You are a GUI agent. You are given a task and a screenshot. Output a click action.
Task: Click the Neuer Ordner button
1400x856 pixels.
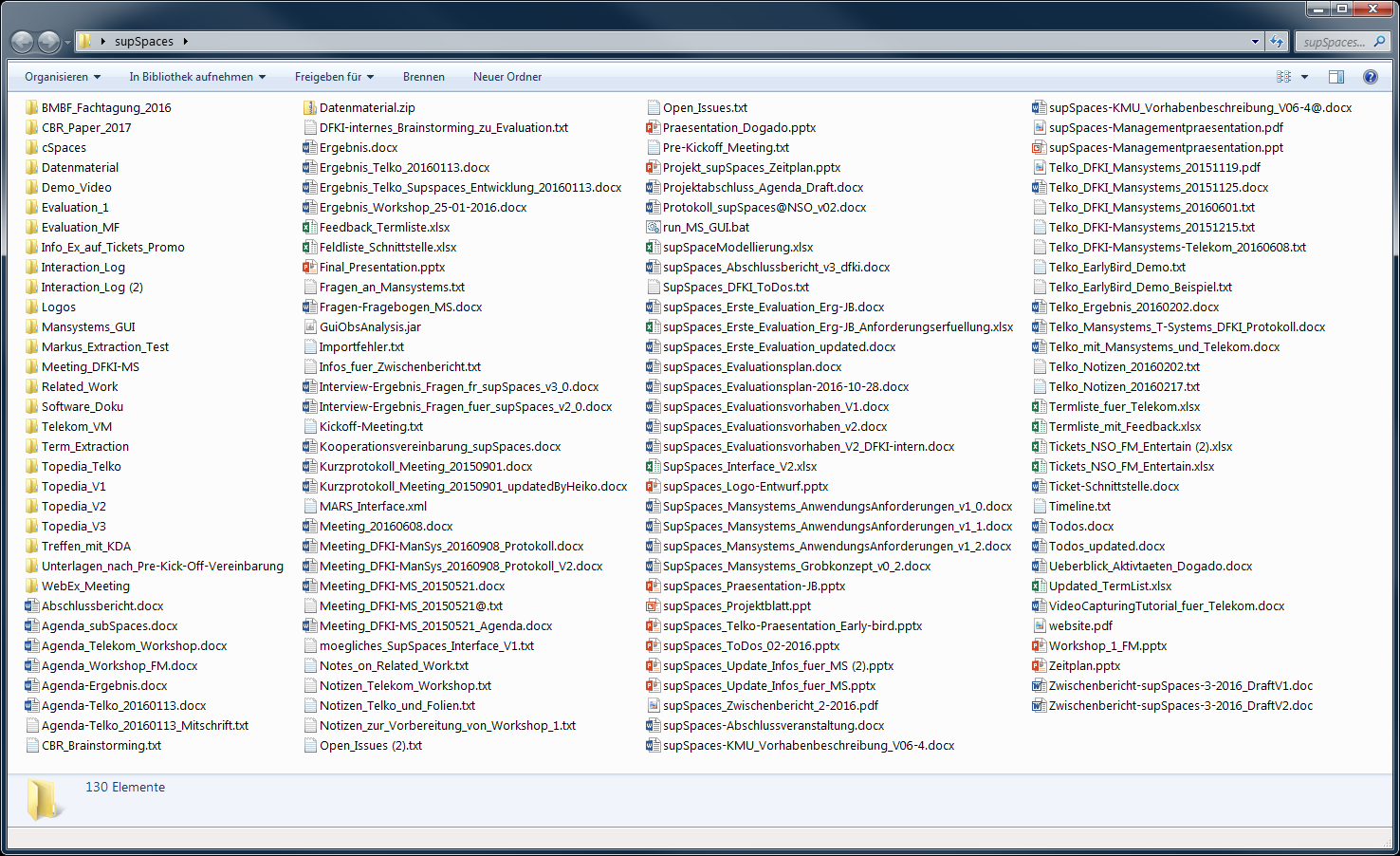[x=507, y=77]
